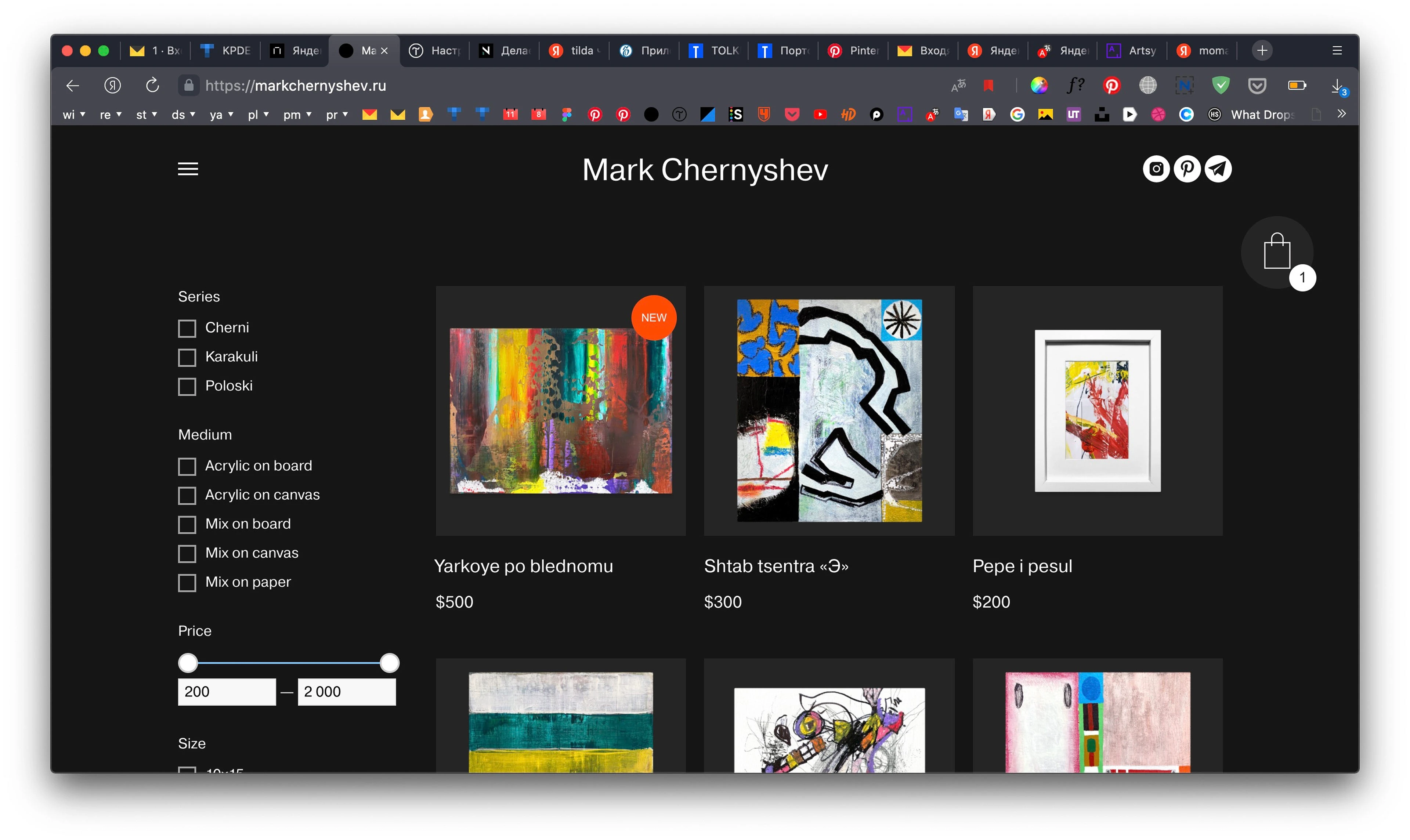Open the browser main menu icon
Screen dimensions: 1410x840
(1337, 50)
